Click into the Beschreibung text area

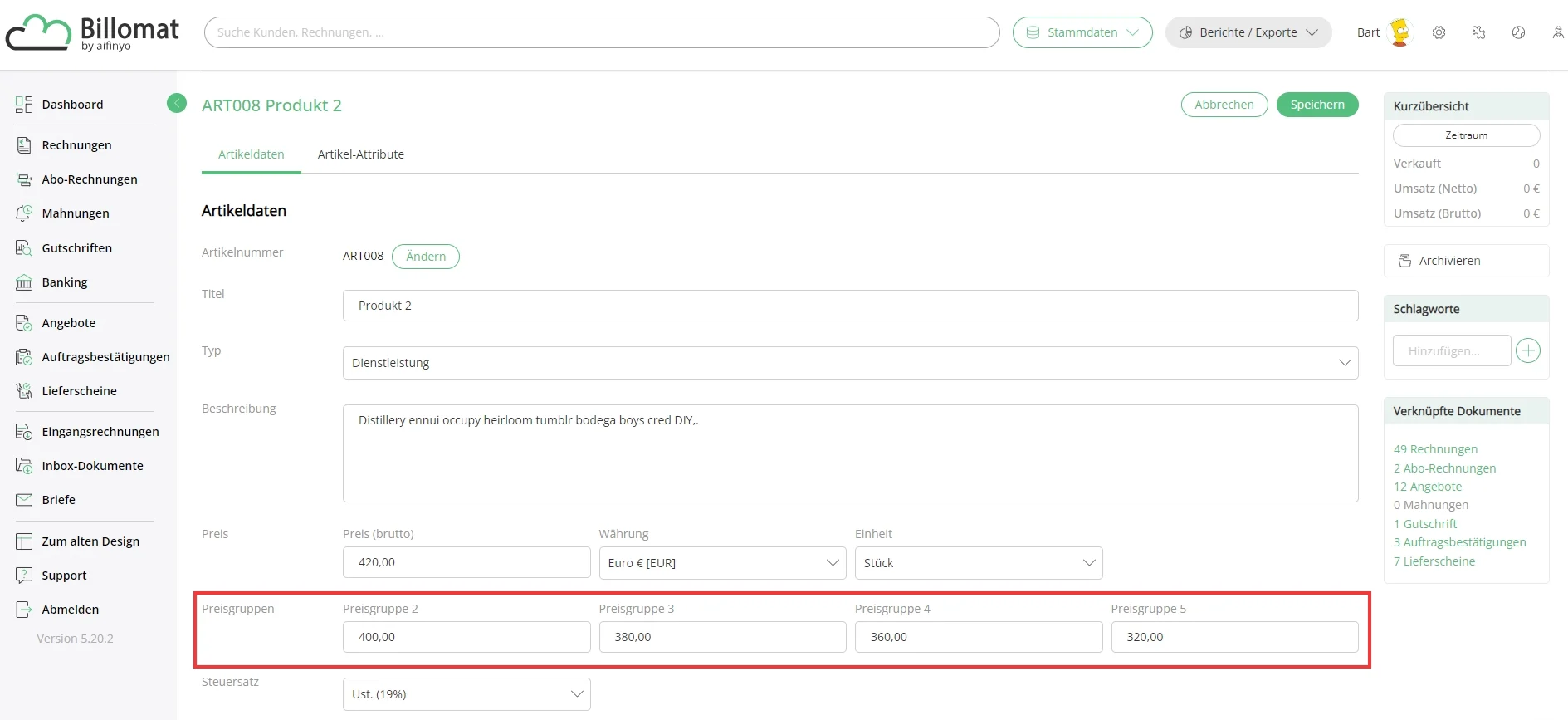coord(850,453)
